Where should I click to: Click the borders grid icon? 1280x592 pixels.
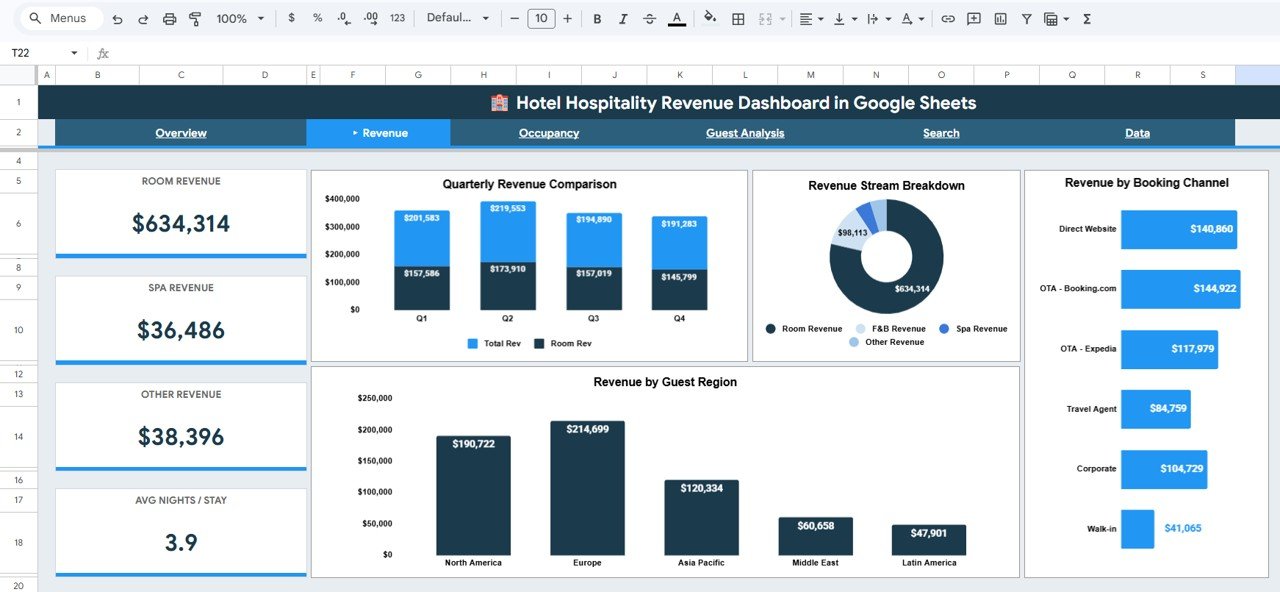click(x=738, y=19)
